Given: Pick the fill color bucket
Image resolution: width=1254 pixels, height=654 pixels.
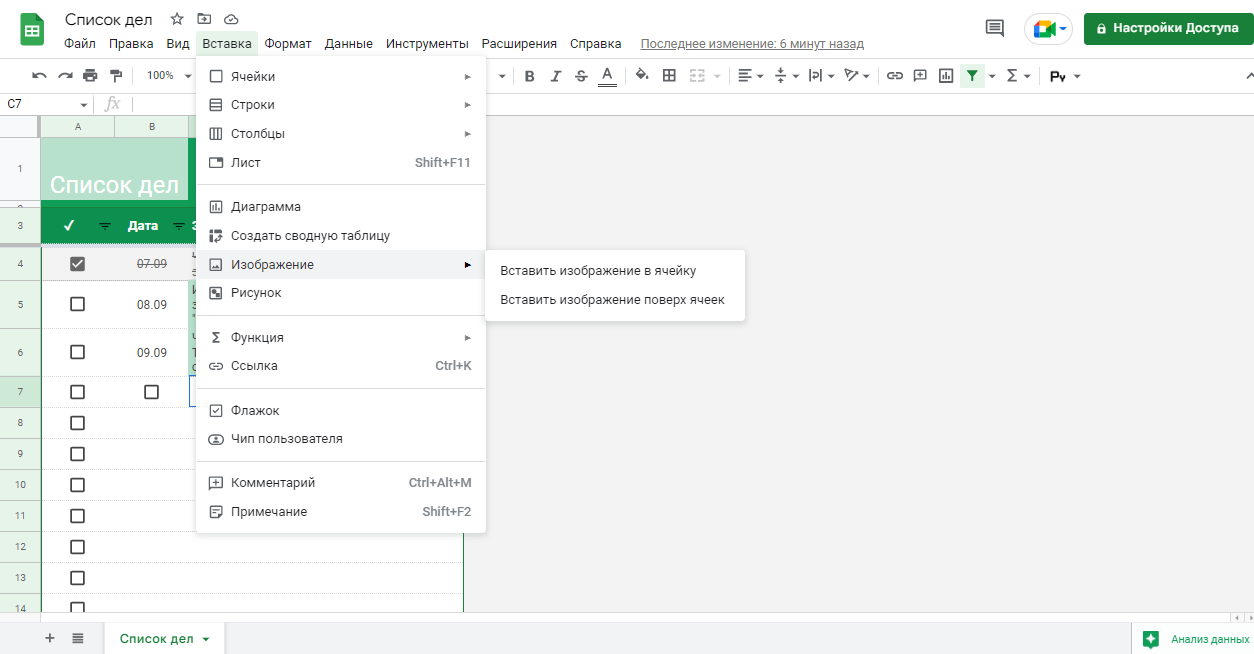Looking at the screenshot, I should point(642,76).
